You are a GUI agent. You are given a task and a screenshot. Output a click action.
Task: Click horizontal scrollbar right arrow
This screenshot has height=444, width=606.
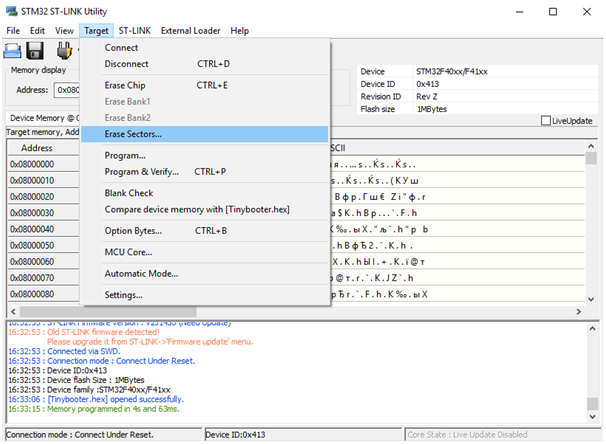click(579, 311)
